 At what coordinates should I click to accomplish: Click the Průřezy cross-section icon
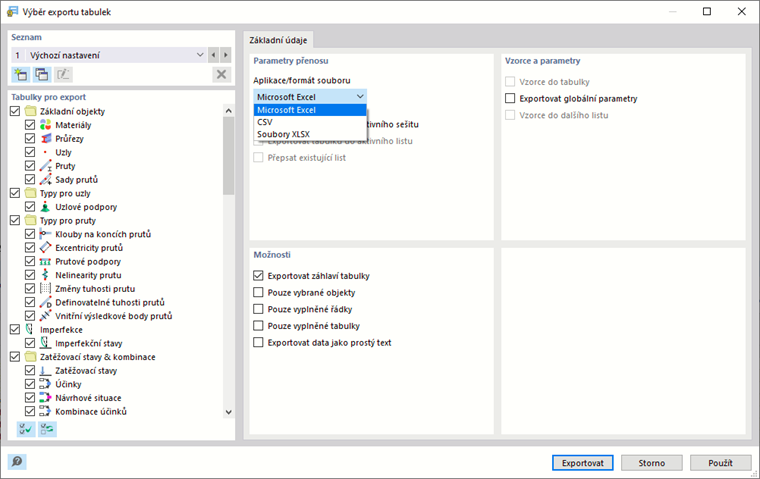(45, 139)
